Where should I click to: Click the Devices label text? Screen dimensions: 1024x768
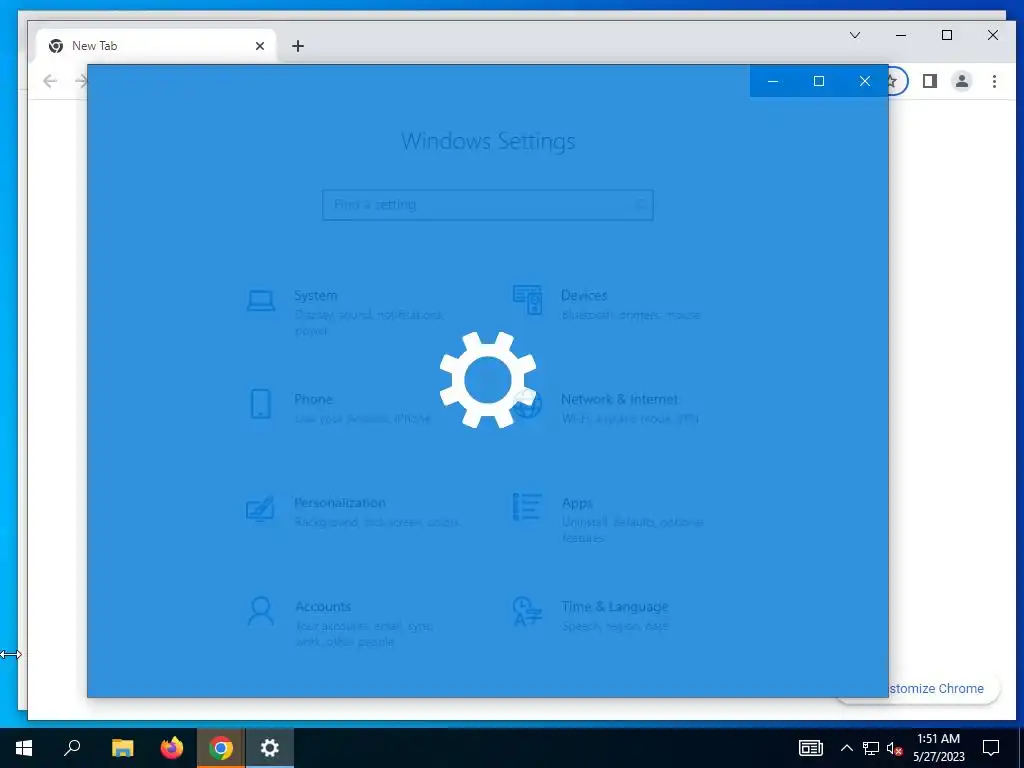click(584, 295)
